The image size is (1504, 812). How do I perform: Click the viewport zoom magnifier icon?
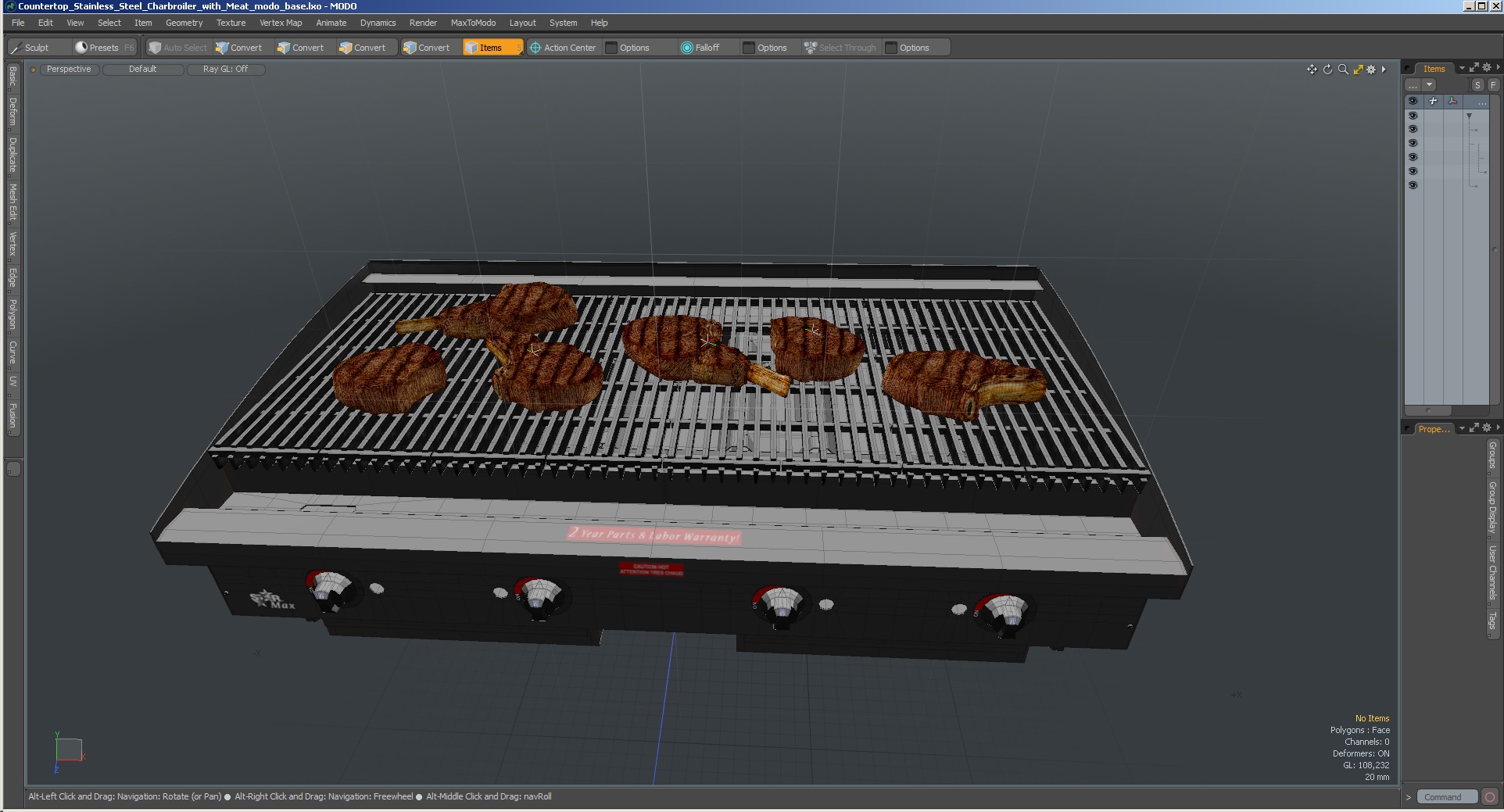[1343, 70]
